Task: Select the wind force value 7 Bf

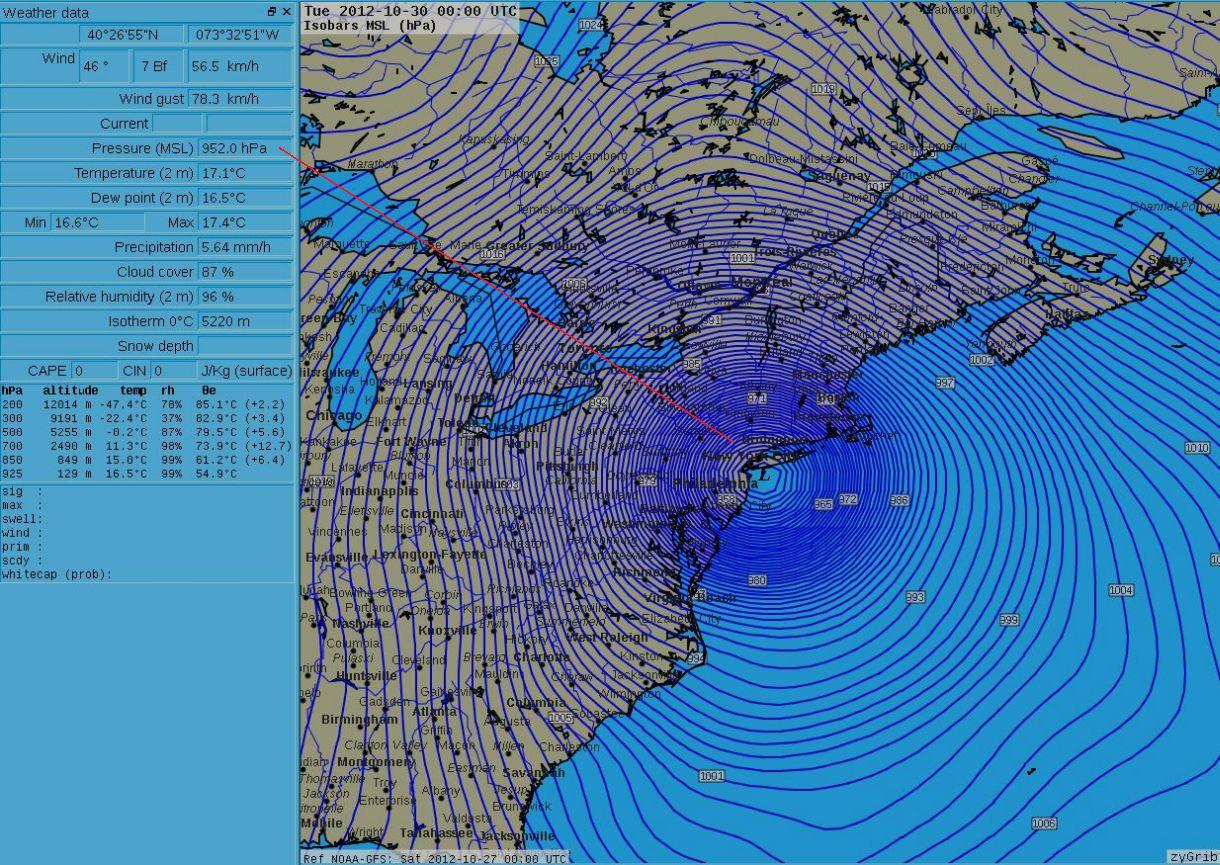Action: coord(160,66)
